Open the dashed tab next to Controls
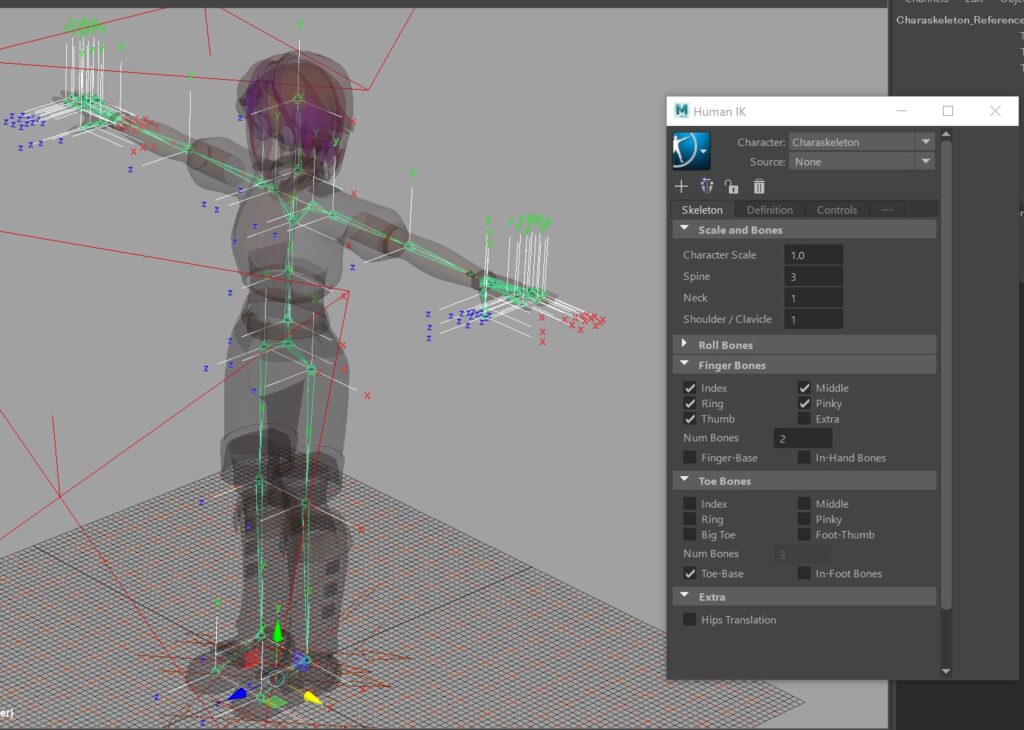 tap(887, 210)
